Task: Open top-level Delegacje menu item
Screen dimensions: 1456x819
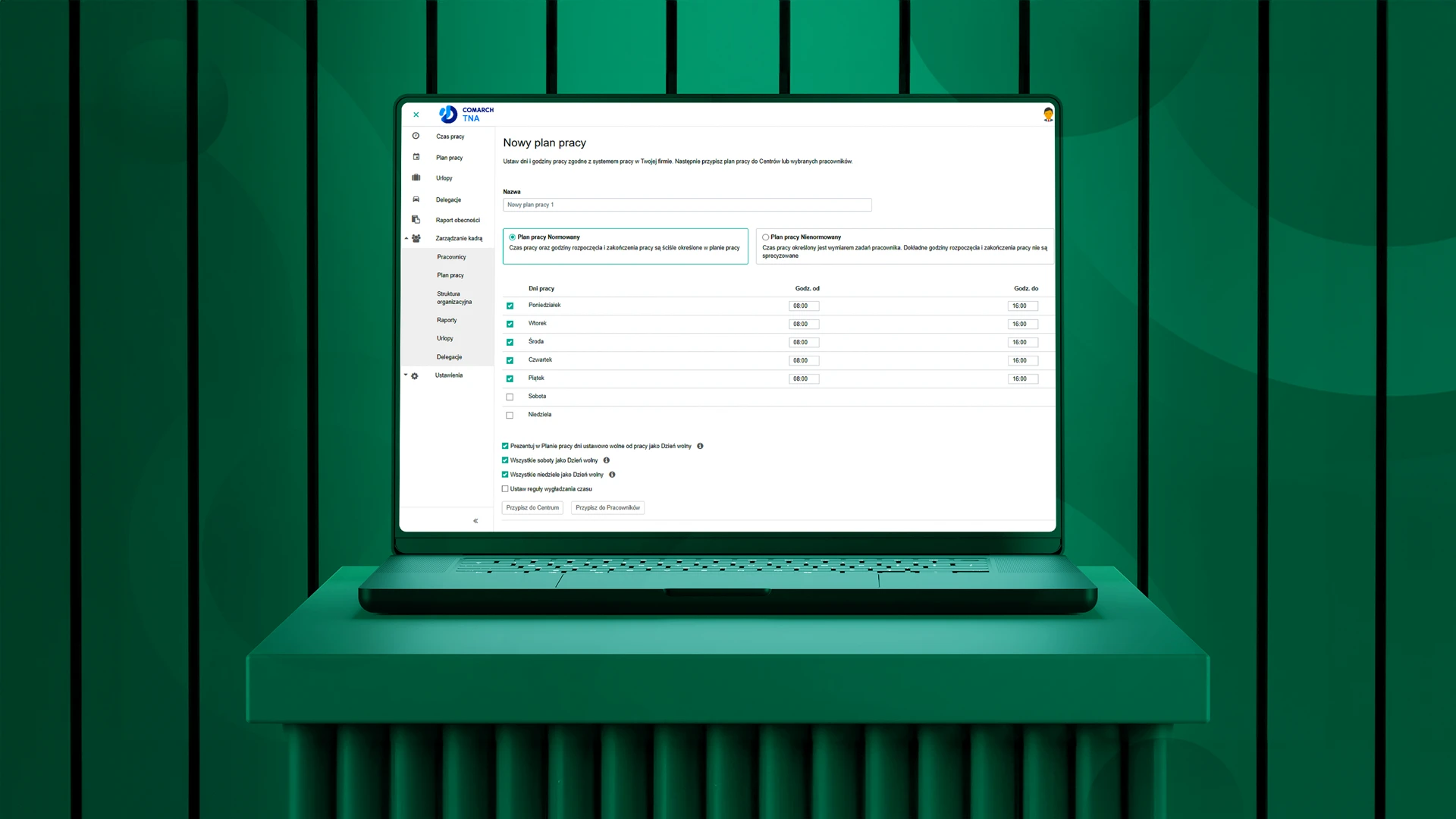Action: pos(448,199)
